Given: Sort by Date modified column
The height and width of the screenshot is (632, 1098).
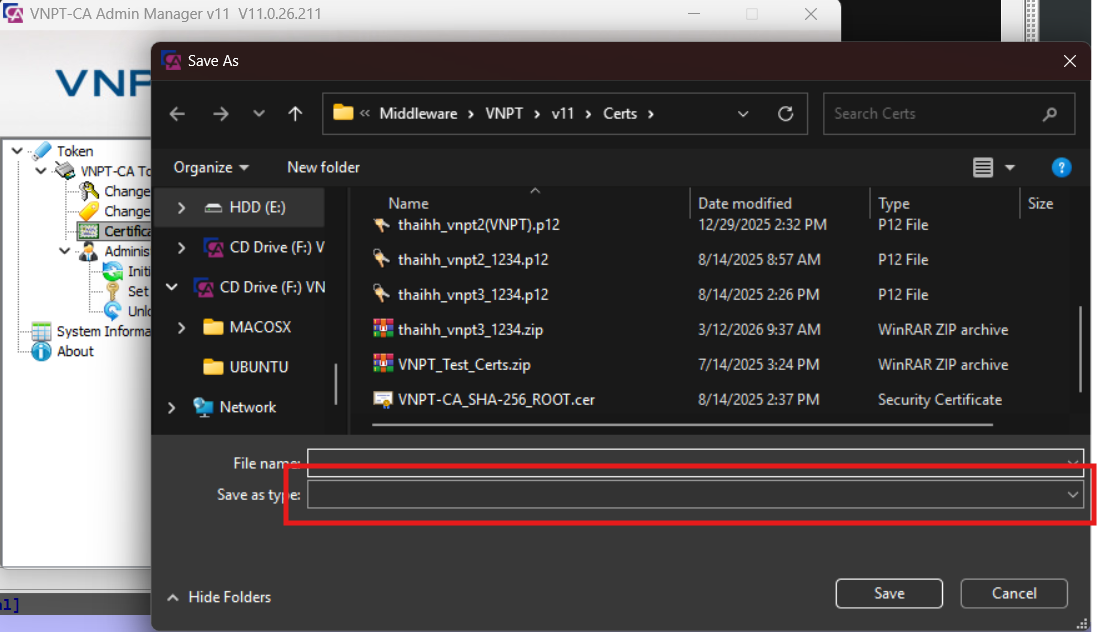Looking at the screenshot, I should coord(744,204).
